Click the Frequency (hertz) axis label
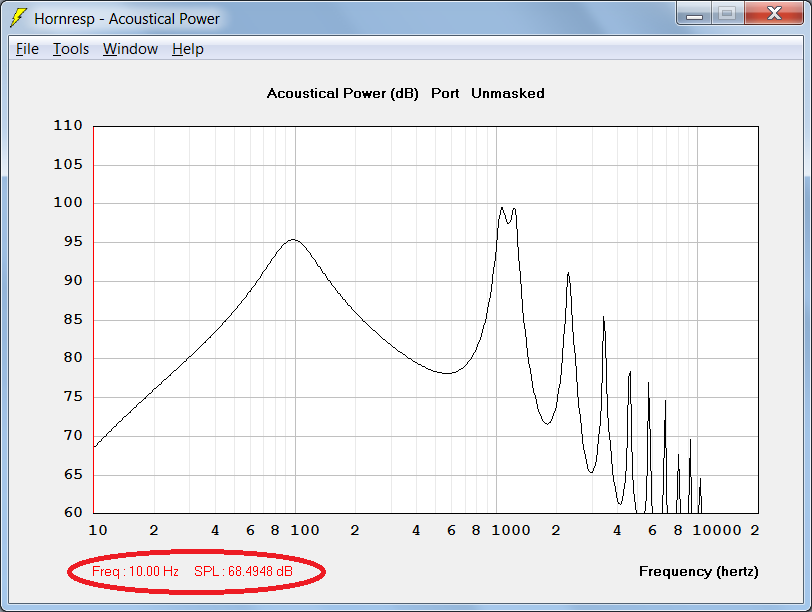Viewport: 812px width, 612px height. pos(699,572)
